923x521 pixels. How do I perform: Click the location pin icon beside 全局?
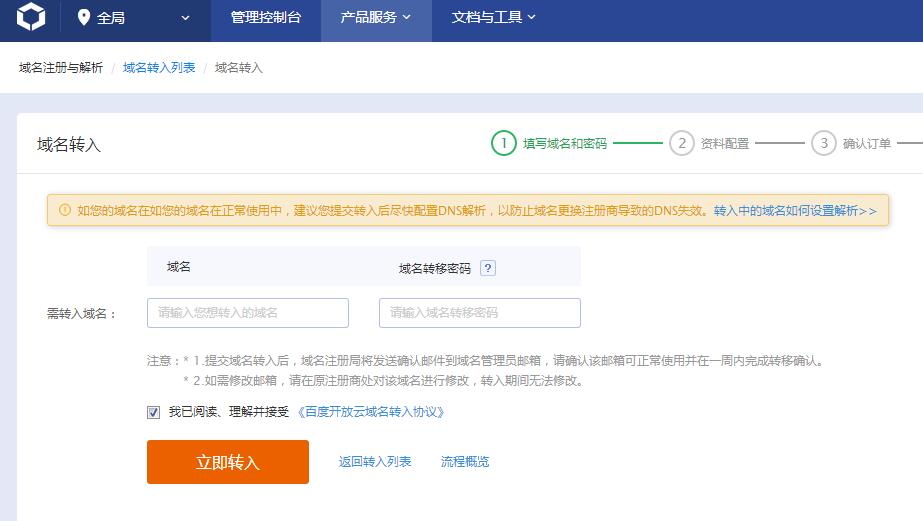click(x=83, y=18)
